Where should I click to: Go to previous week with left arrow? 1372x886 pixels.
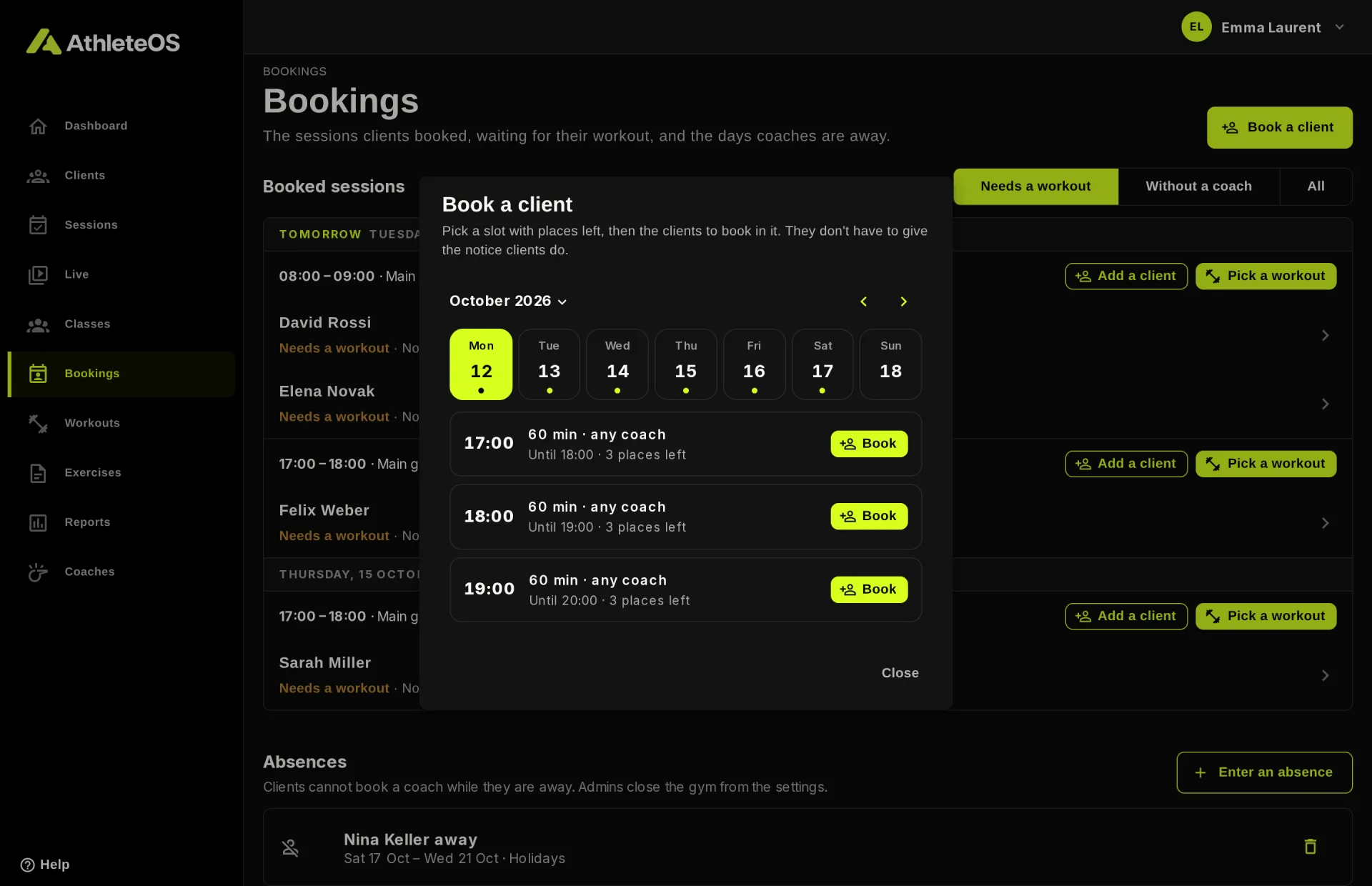(x=863, y=302)
